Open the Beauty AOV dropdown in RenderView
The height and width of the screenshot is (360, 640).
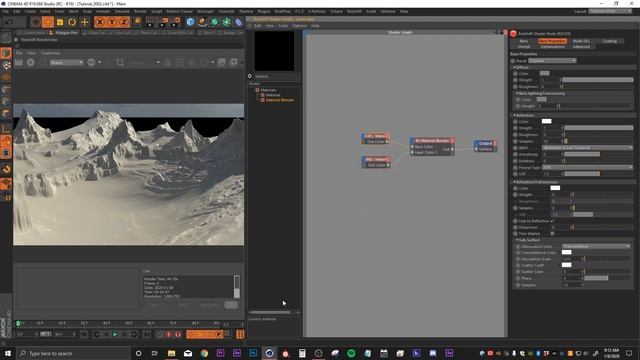pos(67,62)
